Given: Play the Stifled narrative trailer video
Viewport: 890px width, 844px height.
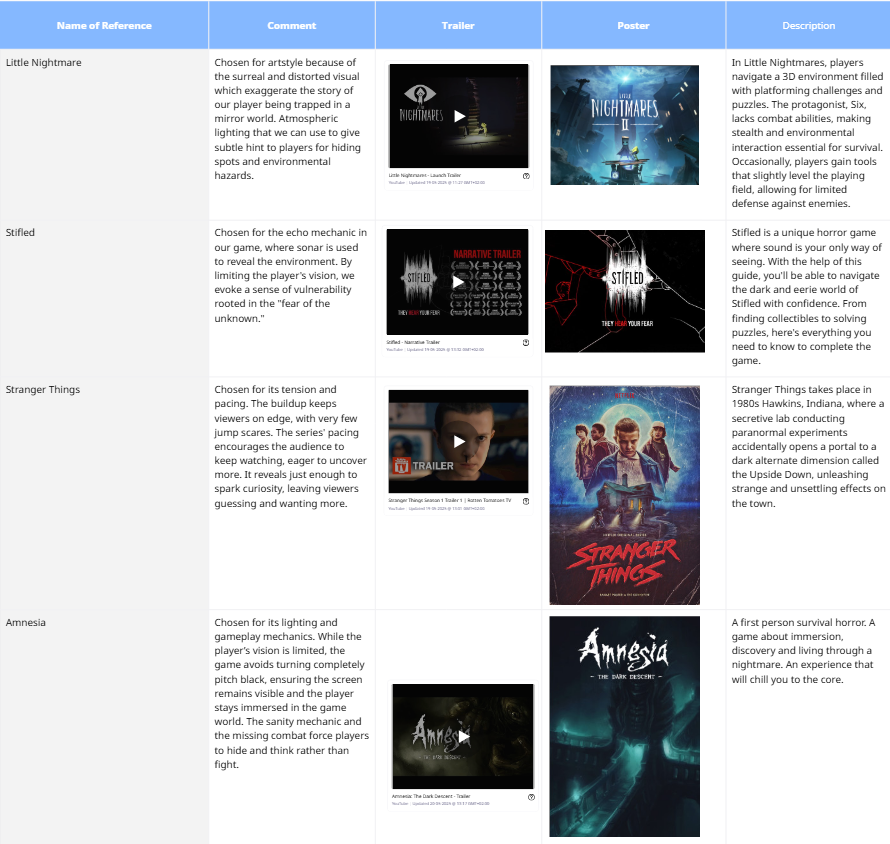Looking at the screenshot, I should (458, 281).
